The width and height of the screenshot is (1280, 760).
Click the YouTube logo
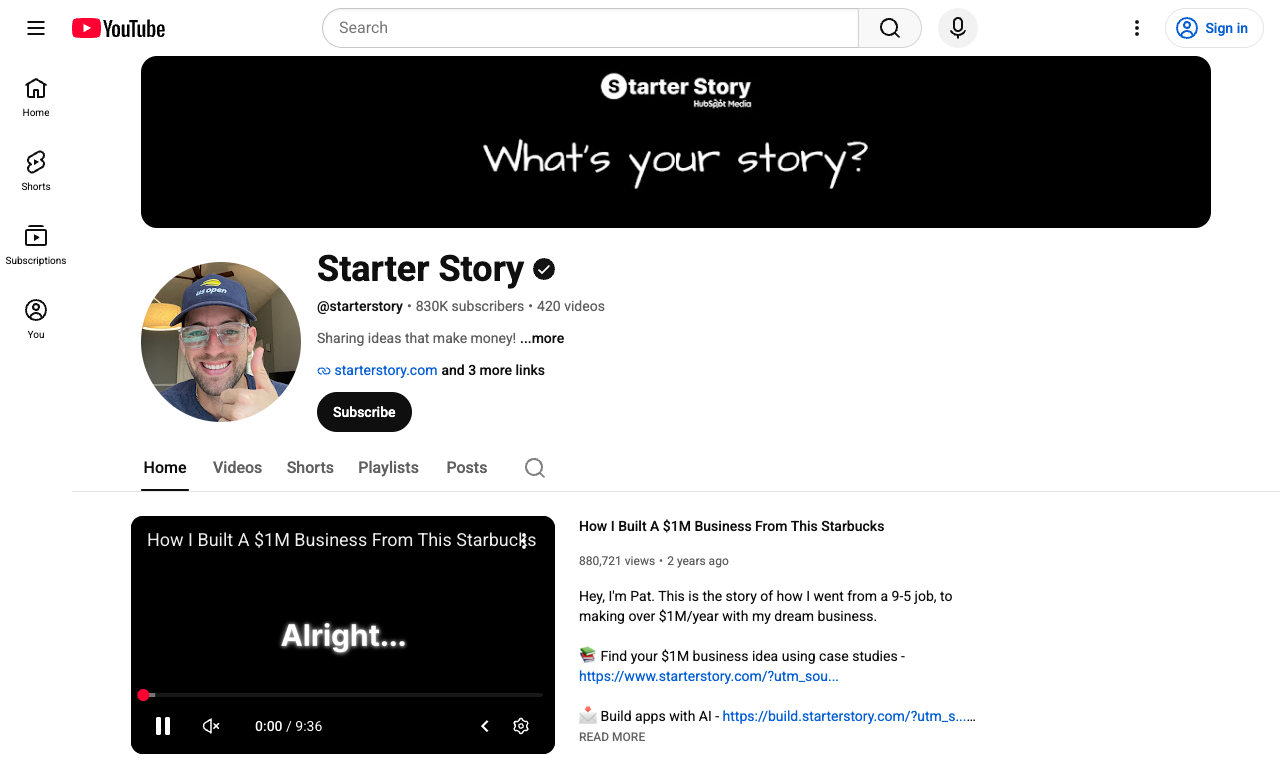(x=118, y=28)
